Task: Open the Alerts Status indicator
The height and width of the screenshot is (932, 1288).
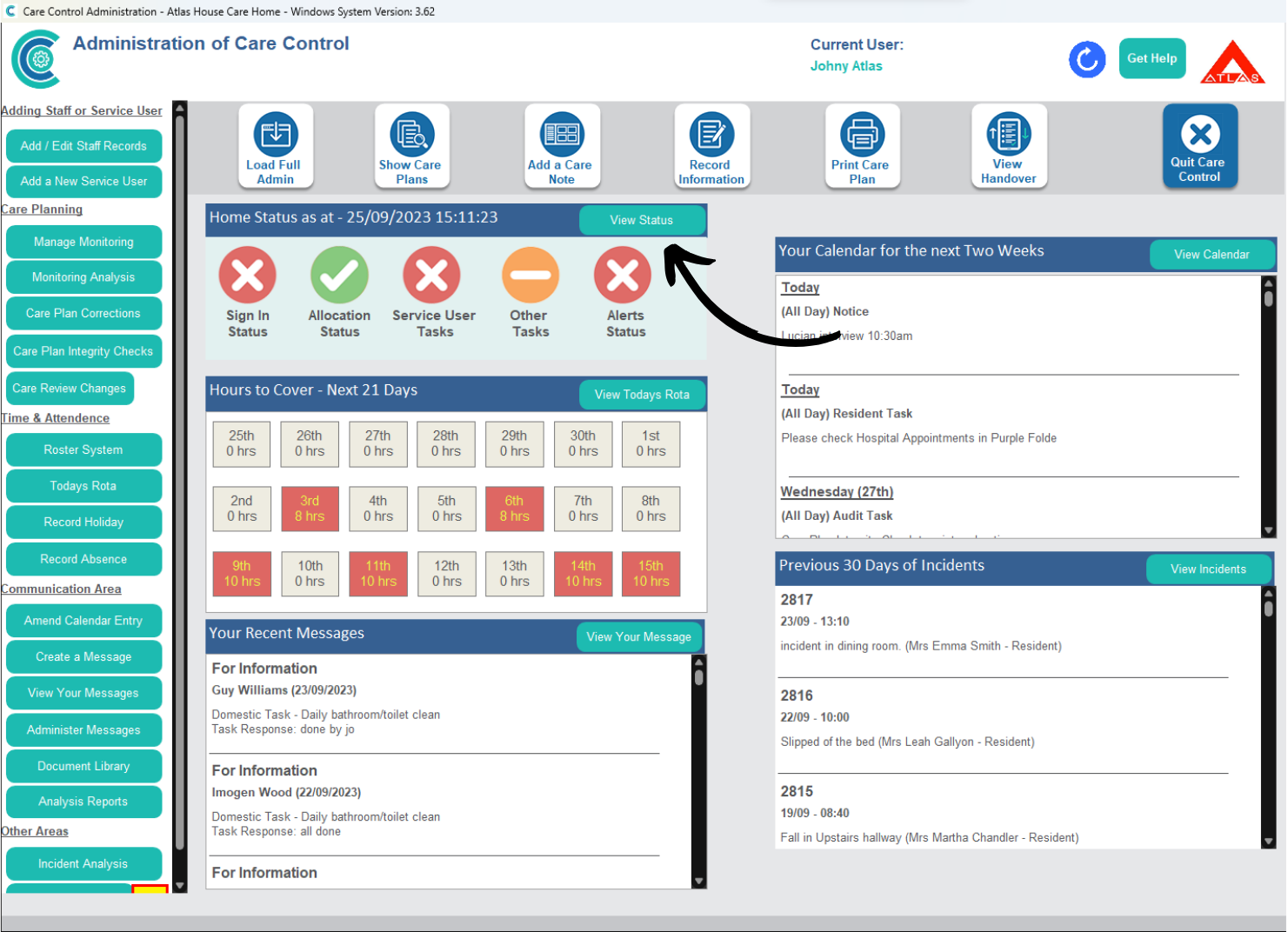Action: pos(623,276)
